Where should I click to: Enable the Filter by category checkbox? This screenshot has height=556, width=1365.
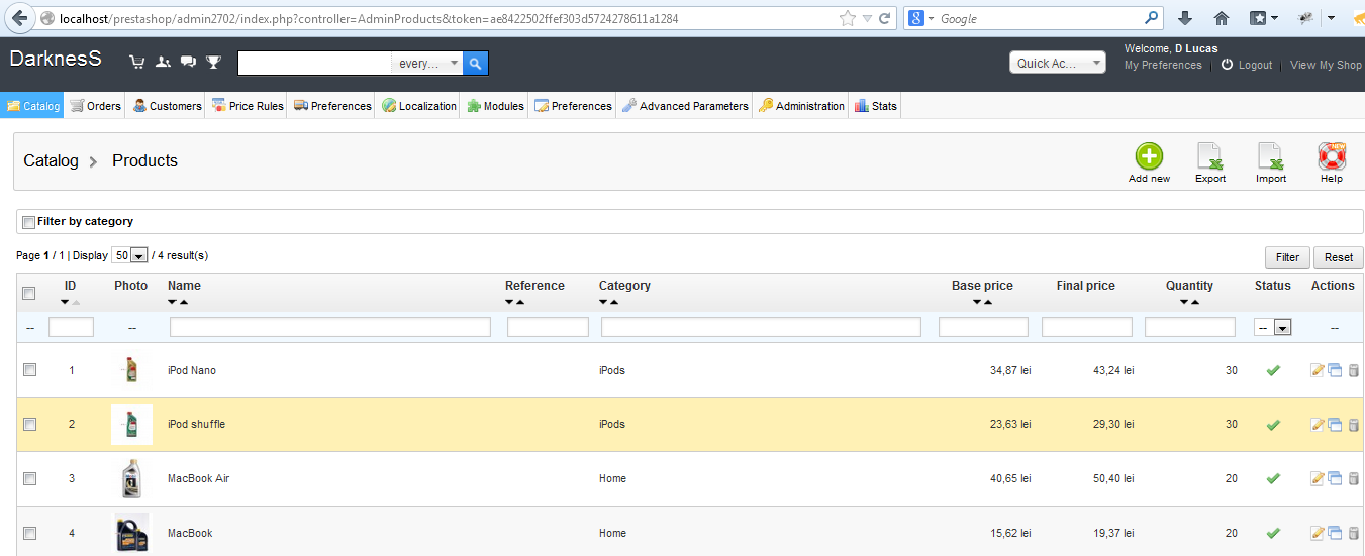tap(28, 222)
